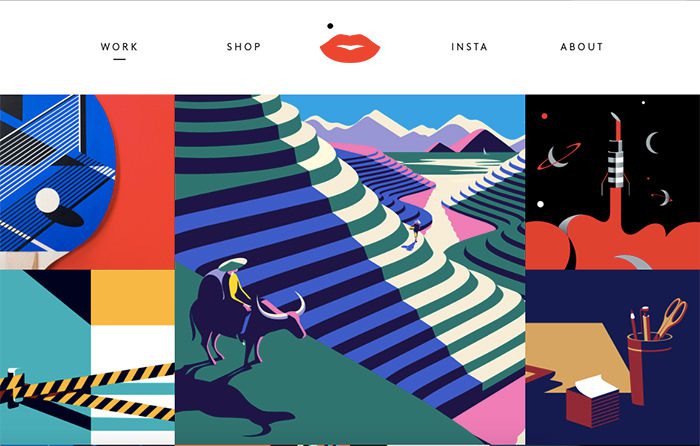This screenshot has width=700, height=446.
Task: Click the underline indicator beneath WORK
Action: click(x=119, y=59)
